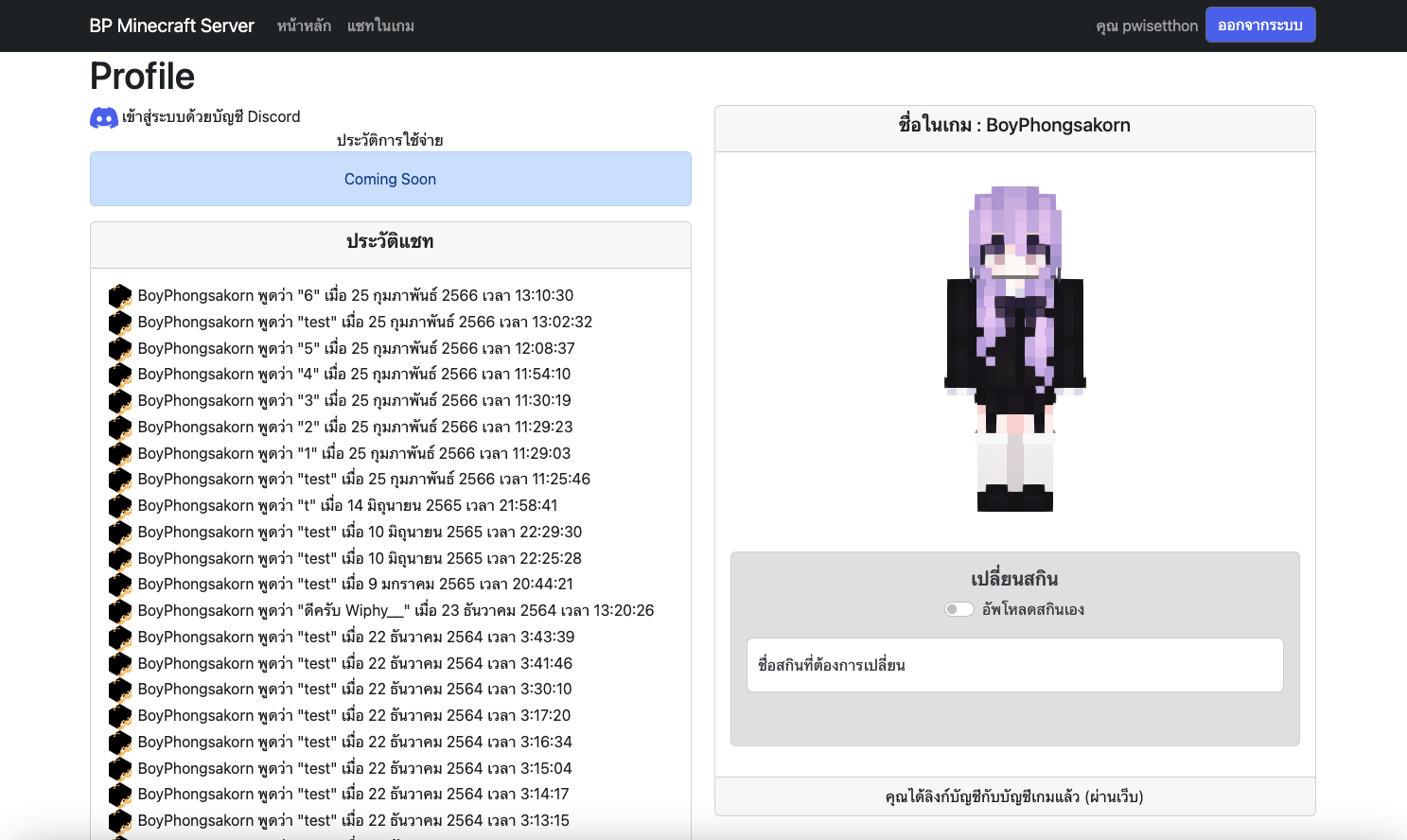Click avatar icon on the 3:41:46 chat row
1407x840 pixels.
(120, 664)
